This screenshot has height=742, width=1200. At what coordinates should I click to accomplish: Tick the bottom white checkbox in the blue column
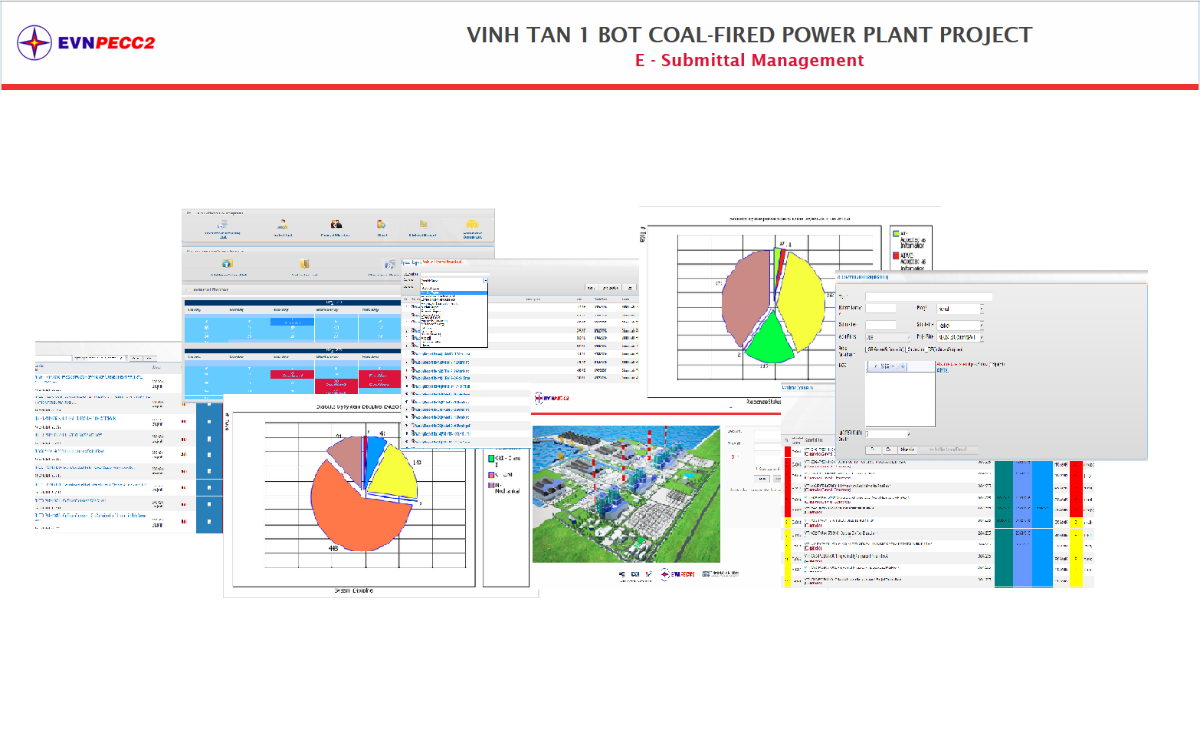click(x=209, y=522)
